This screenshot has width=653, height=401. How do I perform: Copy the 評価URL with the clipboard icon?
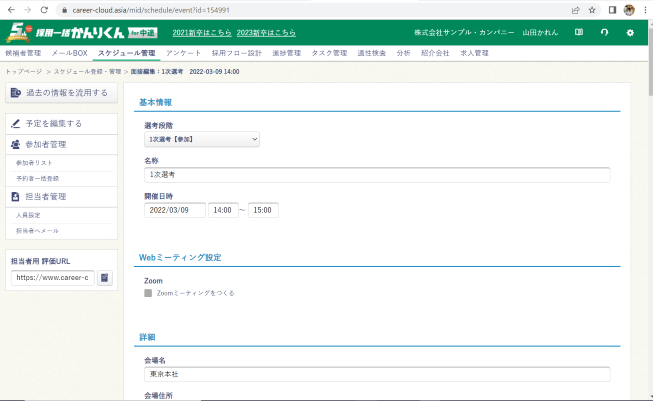click(x=106, y=277)
